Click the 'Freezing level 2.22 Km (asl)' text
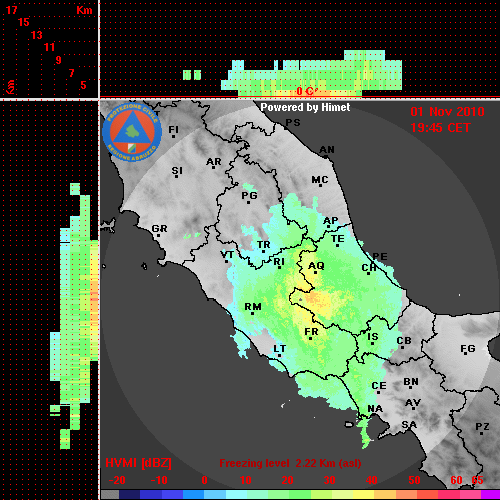 coord(290,463)
